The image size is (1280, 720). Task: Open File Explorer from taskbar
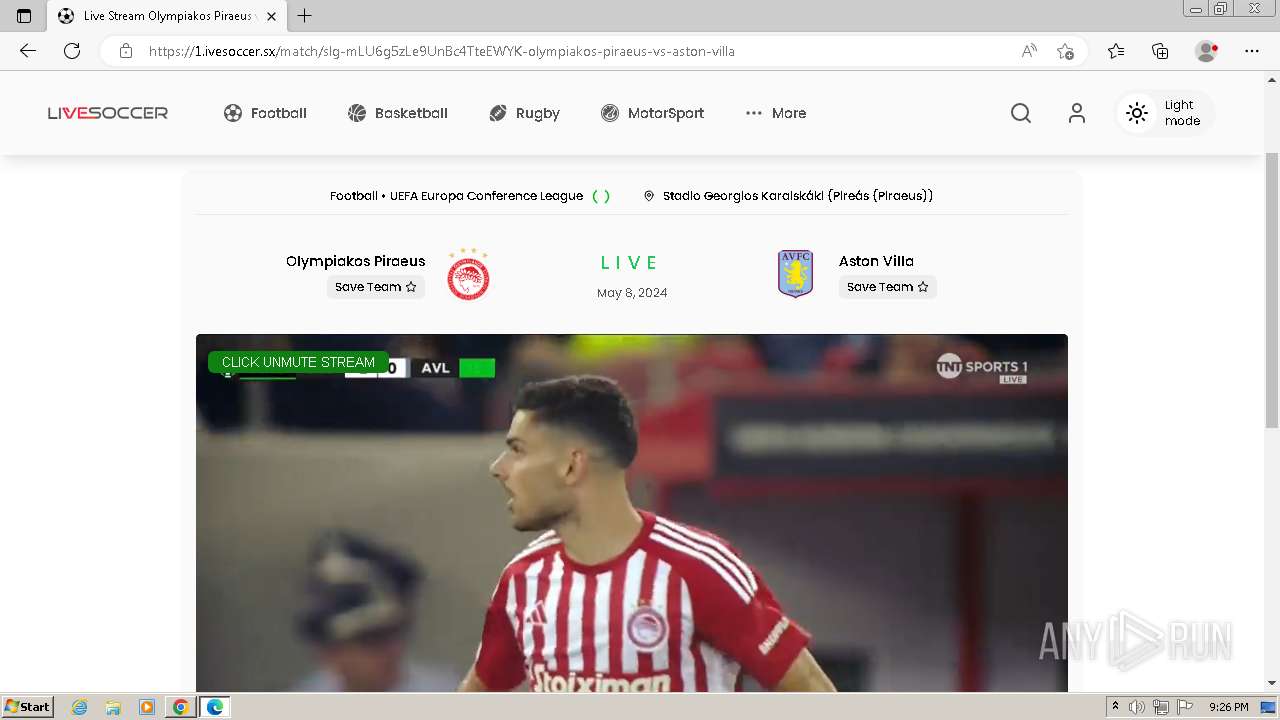(x=113, y=707)
